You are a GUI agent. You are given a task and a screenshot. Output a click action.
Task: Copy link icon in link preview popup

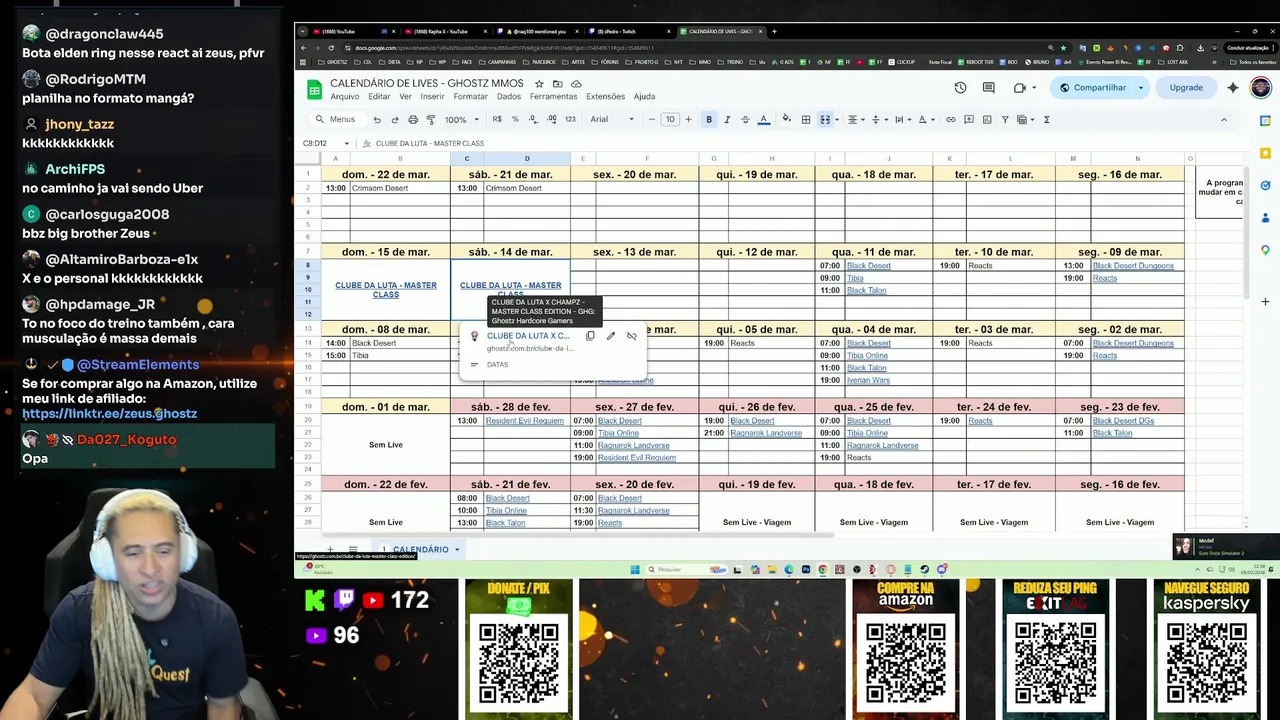tap(590, 336)
